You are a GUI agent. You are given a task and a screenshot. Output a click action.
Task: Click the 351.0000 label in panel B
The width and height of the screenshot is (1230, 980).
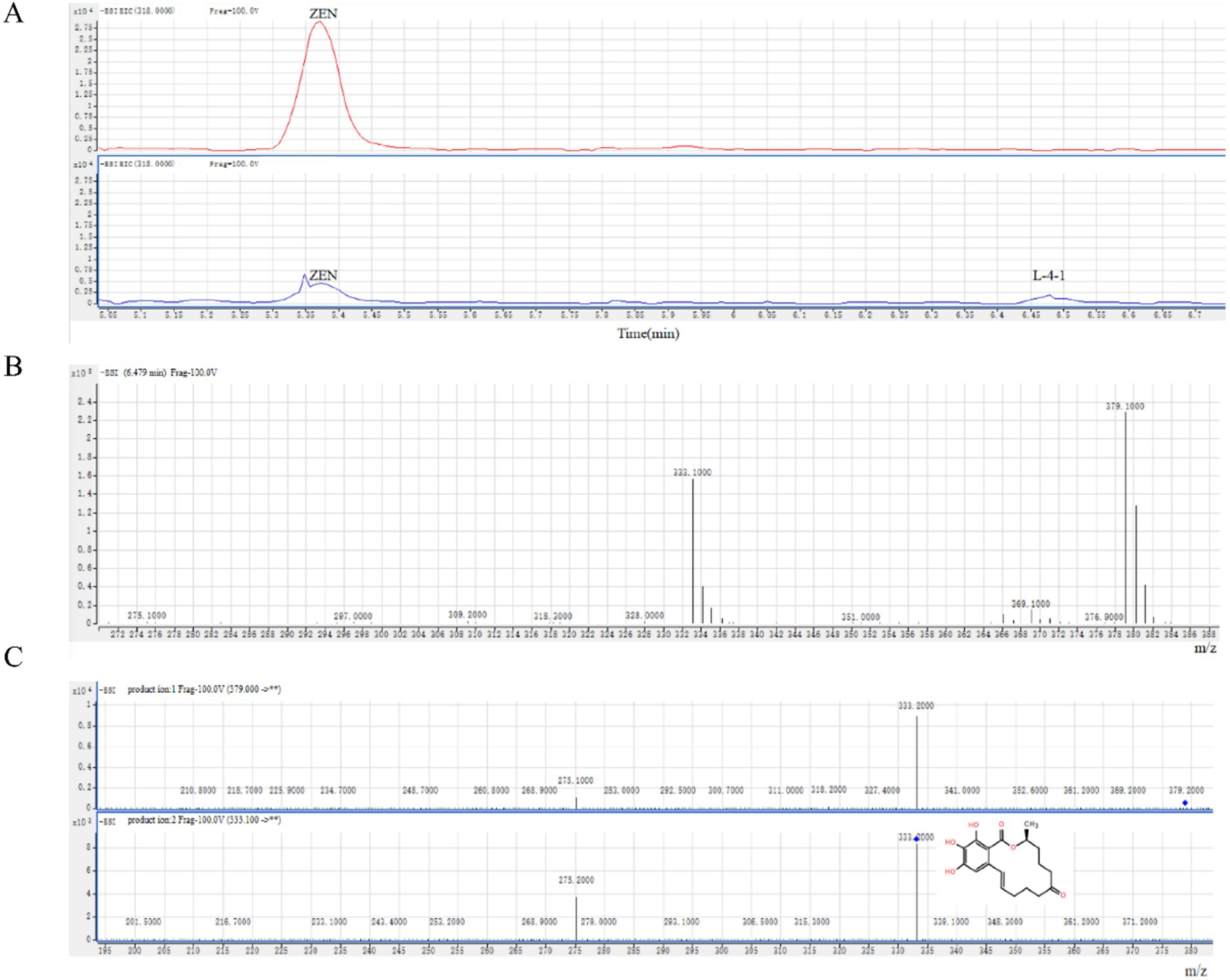(x=861, y=617)
